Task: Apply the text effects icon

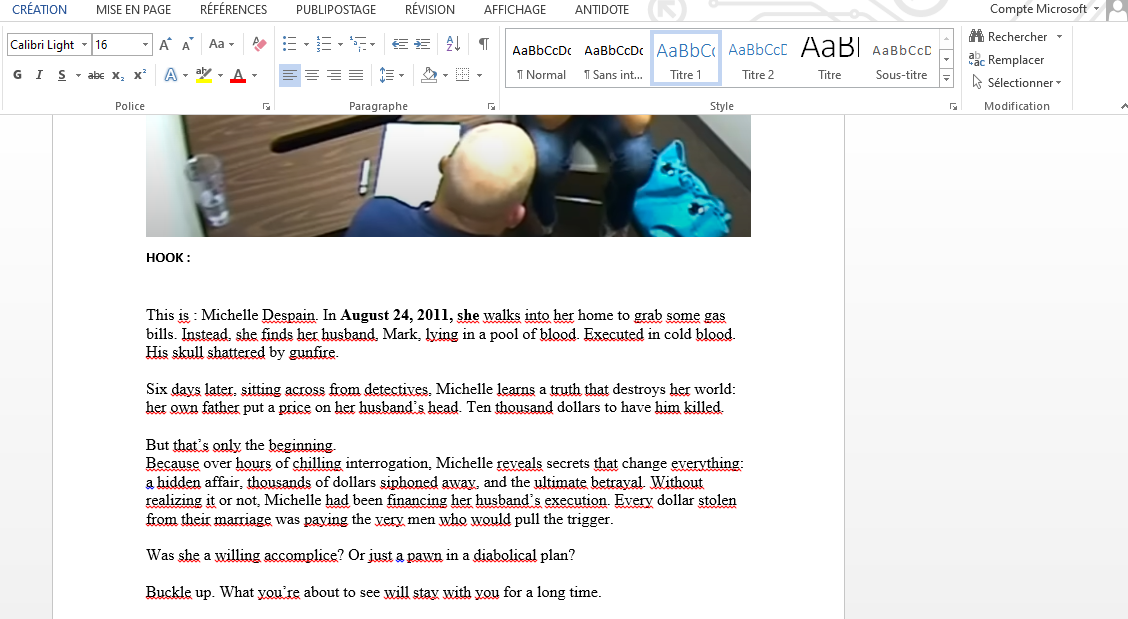Action: click(170, 75)
